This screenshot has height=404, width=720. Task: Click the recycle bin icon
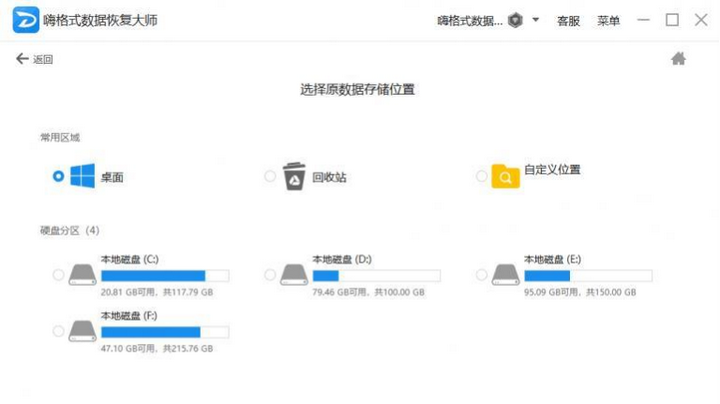(294, 176)
